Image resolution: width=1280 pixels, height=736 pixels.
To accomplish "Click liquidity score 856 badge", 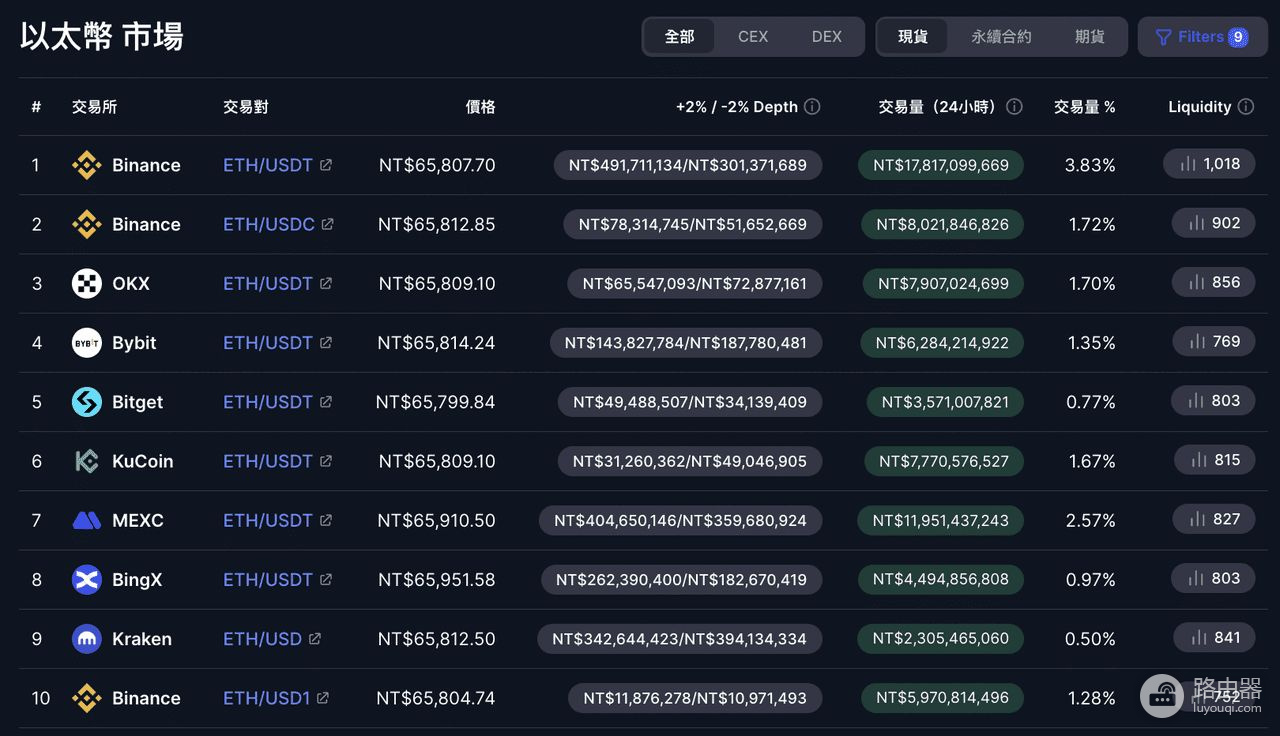I will point(1213,282).
